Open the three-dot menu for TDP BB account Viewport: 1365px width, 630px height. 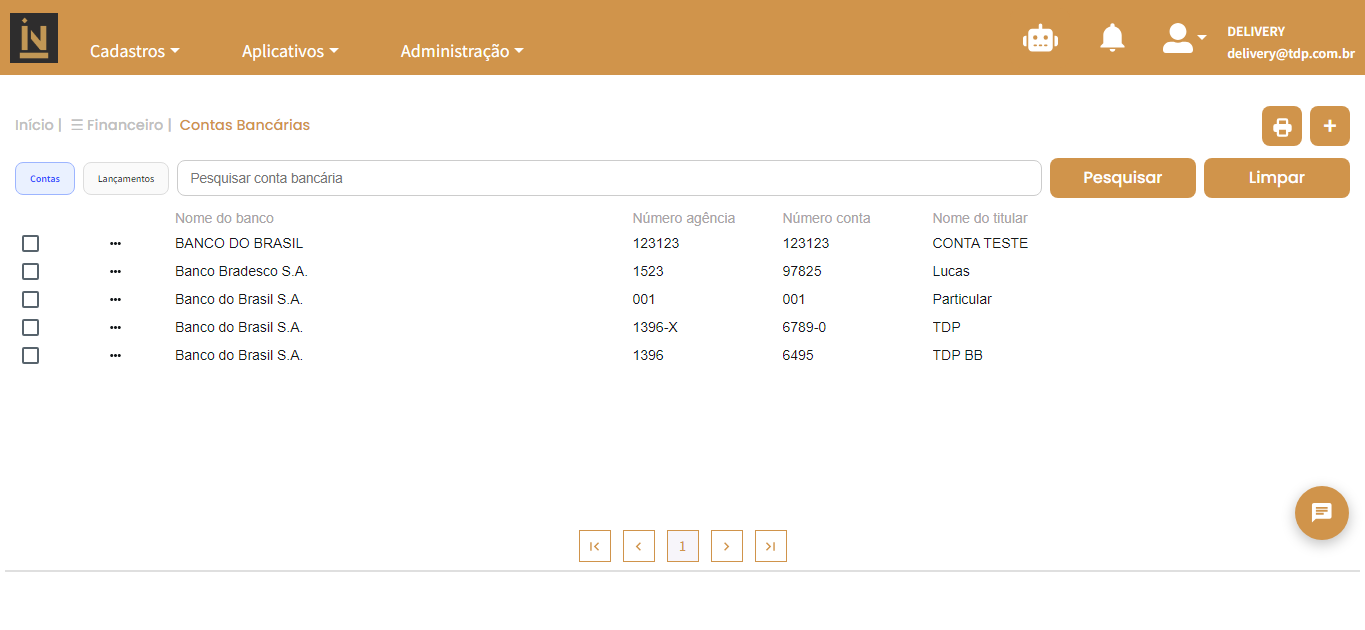pos(116,355)
